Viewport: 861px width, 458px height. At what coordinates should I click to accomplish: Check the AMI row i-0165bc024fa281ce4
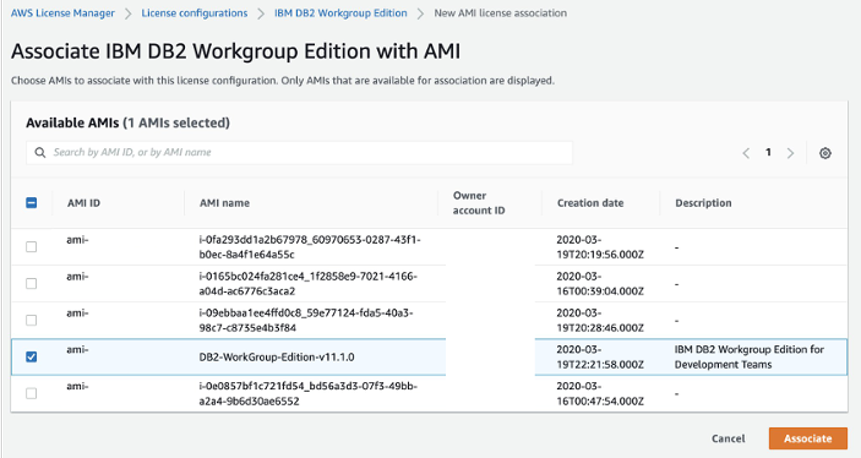tap(31, 283)
